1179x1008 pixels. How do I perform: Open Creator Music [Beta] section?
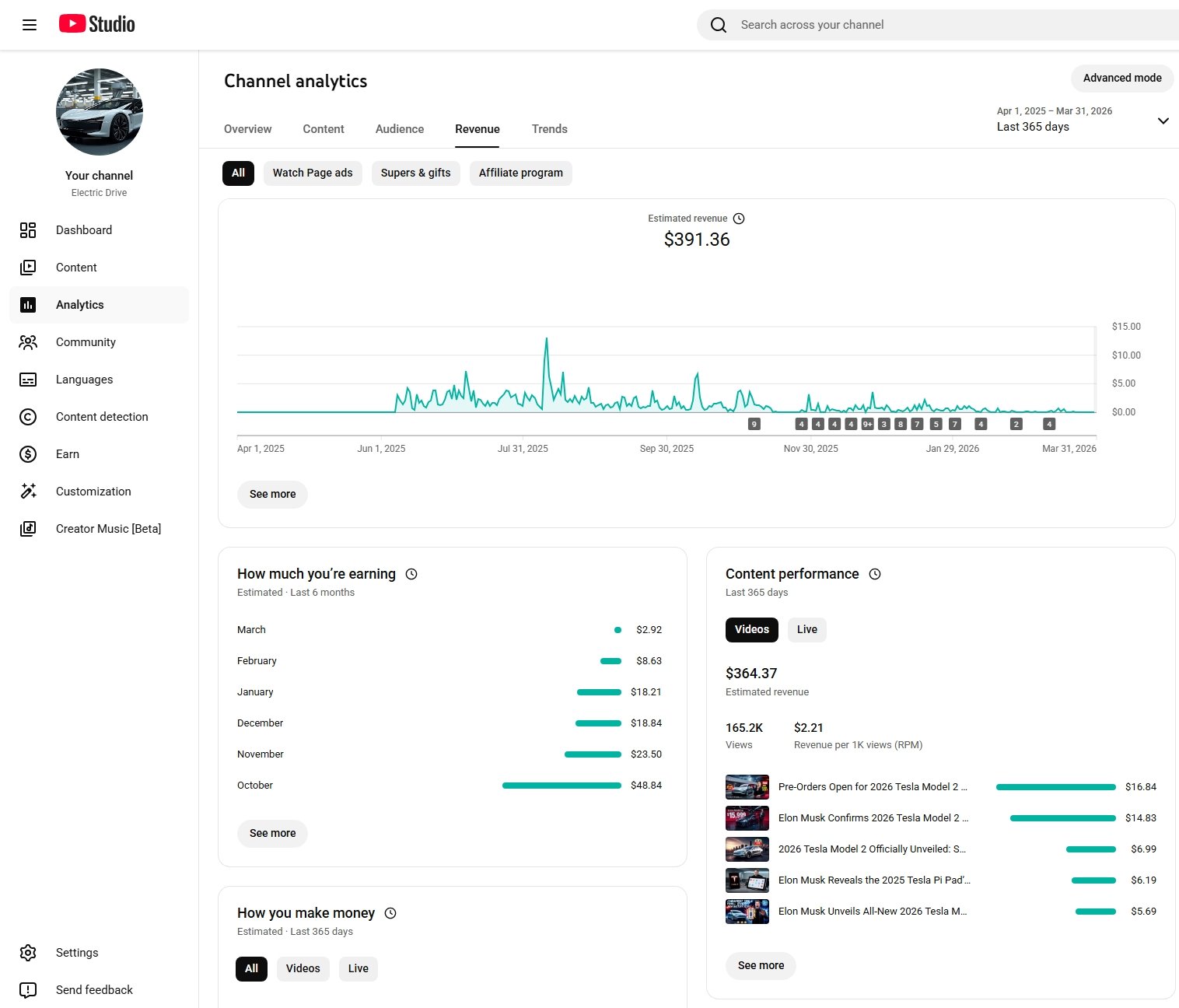point(108,529)
